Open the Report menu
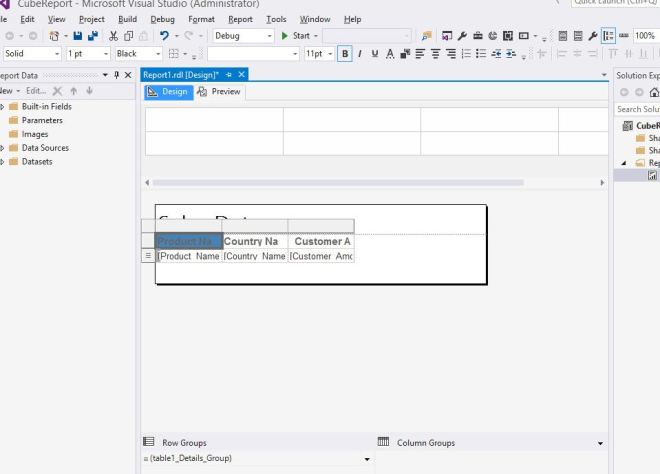This screenshot has height=474, width=660. (x=240, y=19)
